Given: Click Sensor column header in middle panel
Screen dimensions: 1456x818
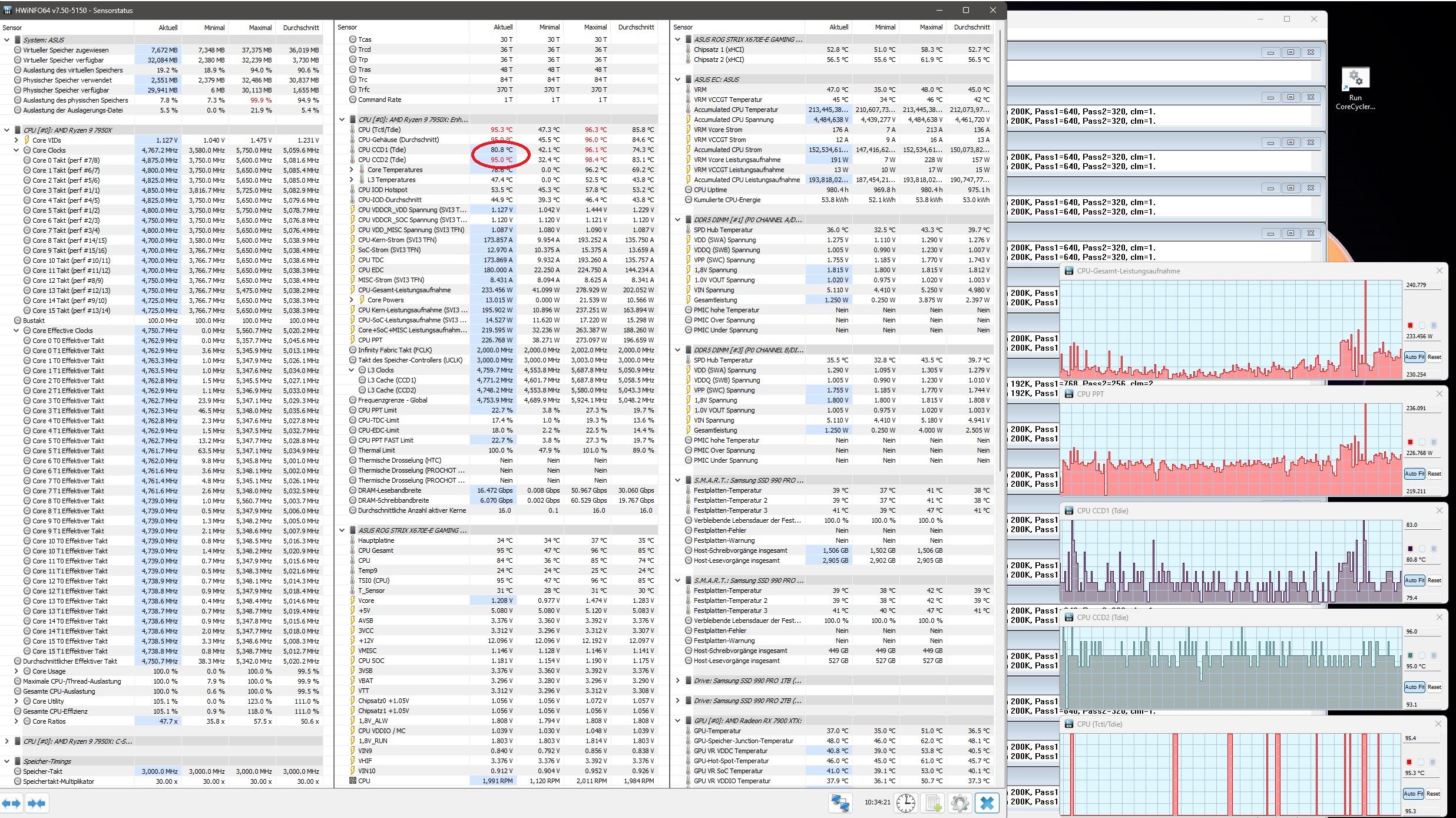Looking at the screenshot, I should [x=402, y=27].
